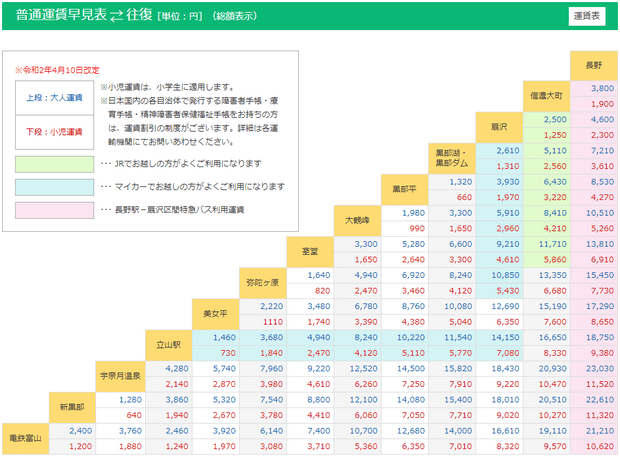The image size is (620, 458).
Task: Click the pink legend swatch for 特急バス fares
Action: 55,210
